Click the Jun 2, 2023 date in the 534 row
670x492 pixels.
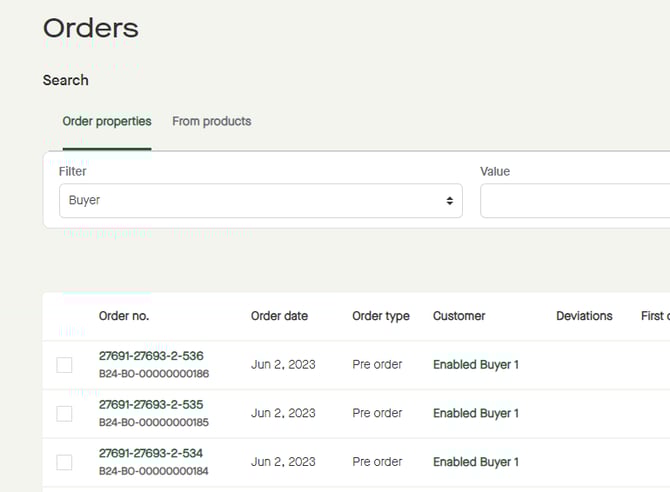(283, 462)
